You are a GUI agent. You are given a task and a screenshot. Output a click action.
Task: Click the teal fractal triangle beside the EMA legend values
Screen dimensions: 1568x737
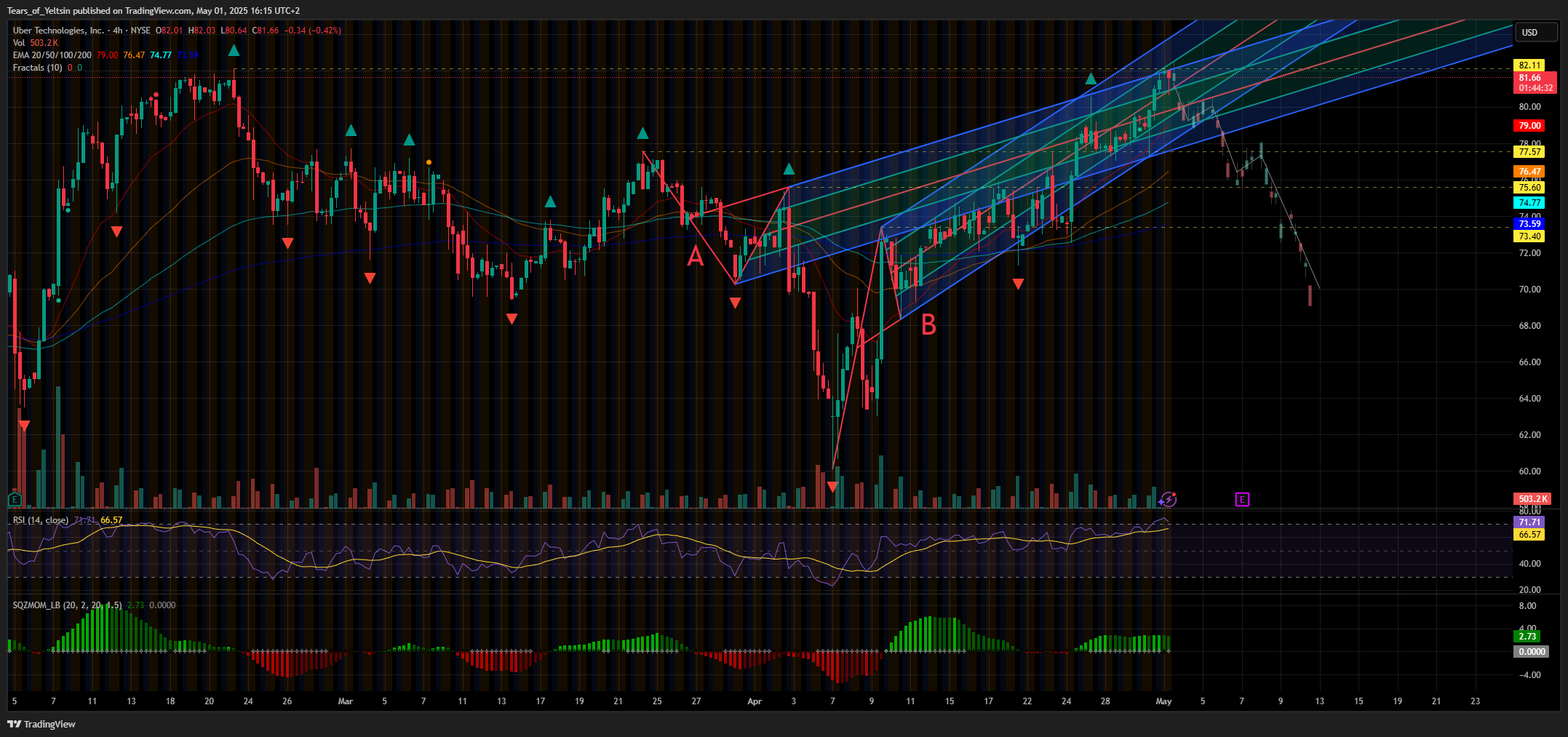(x=234, y=50)
